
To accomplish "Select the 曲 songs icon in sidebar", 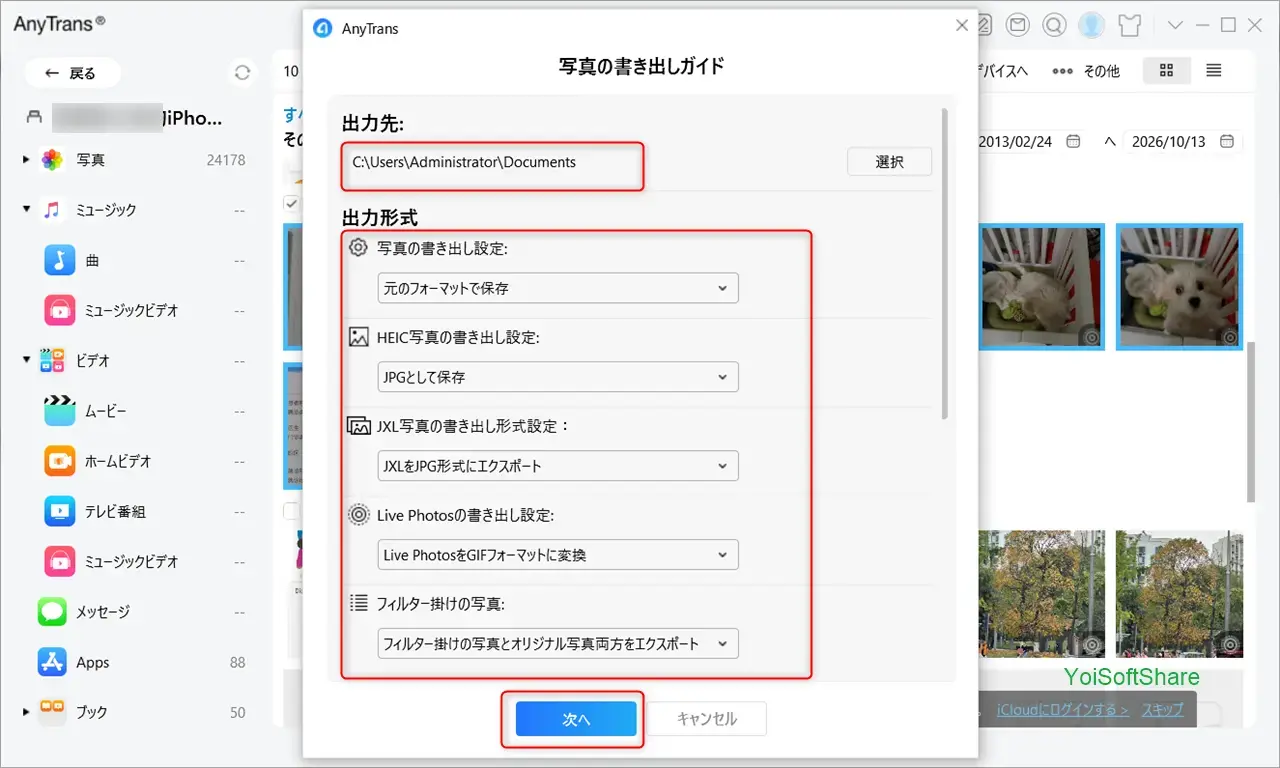I will pyautogui.click(x=60, y=261).
